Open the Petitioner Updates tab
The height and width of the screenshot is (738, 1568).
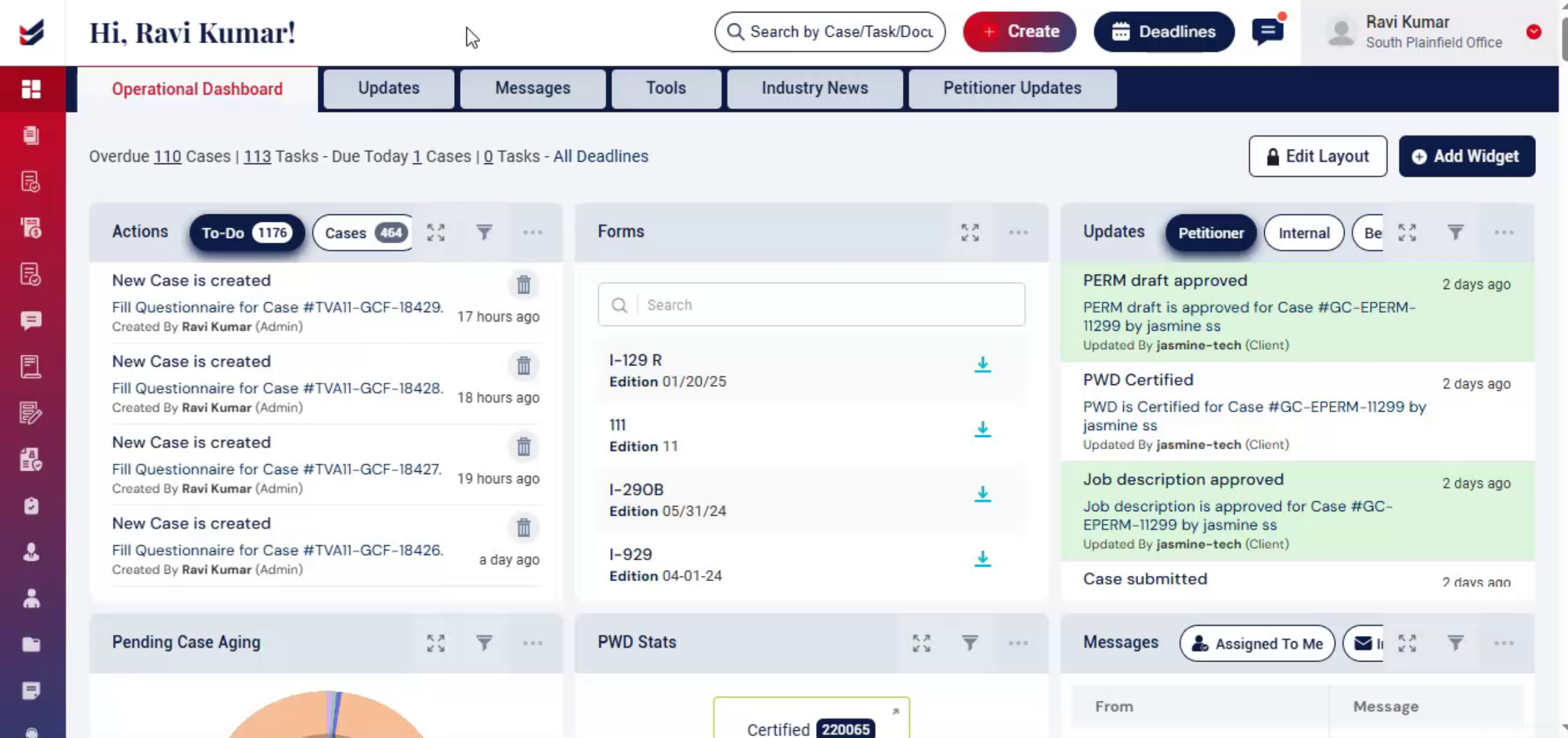(1012, 88)
